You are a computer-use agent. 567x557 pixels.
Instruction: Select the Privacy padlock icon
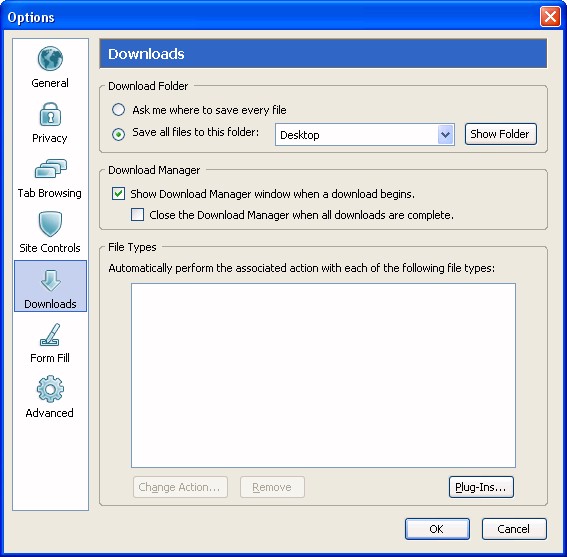point(50,114)
